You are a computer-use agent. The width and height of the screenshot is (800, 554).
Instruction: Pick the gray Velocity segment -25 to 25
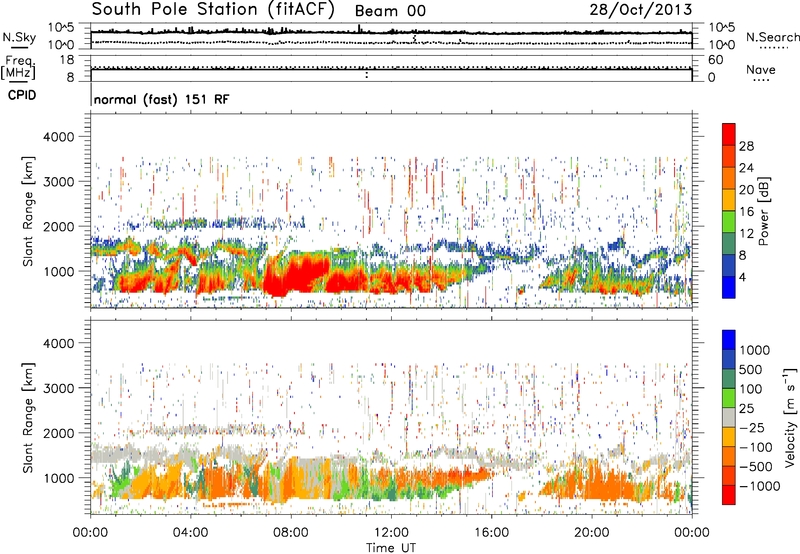(729, 418)
